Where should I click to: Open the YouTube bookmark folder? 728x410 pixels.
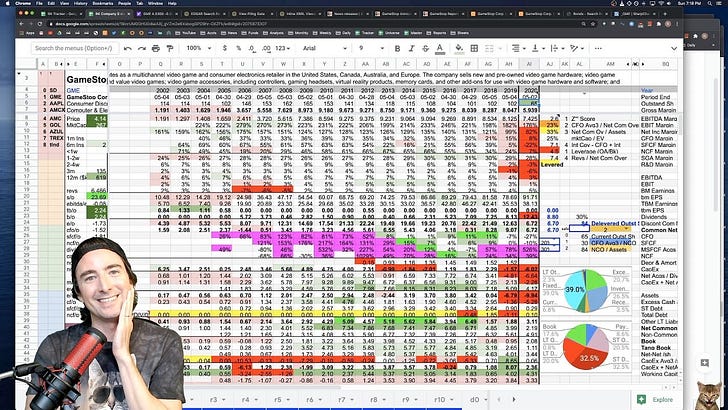pyautogui.click(x=185, y=33)
